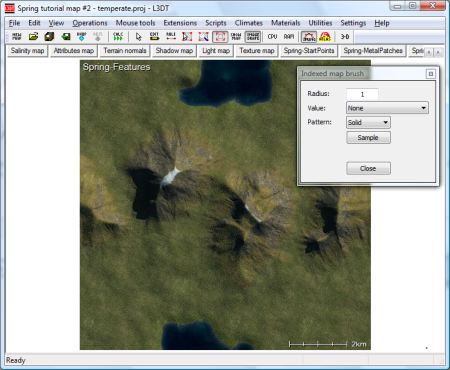Toggle the IMAGE DRAPE toolbar button

253,36
